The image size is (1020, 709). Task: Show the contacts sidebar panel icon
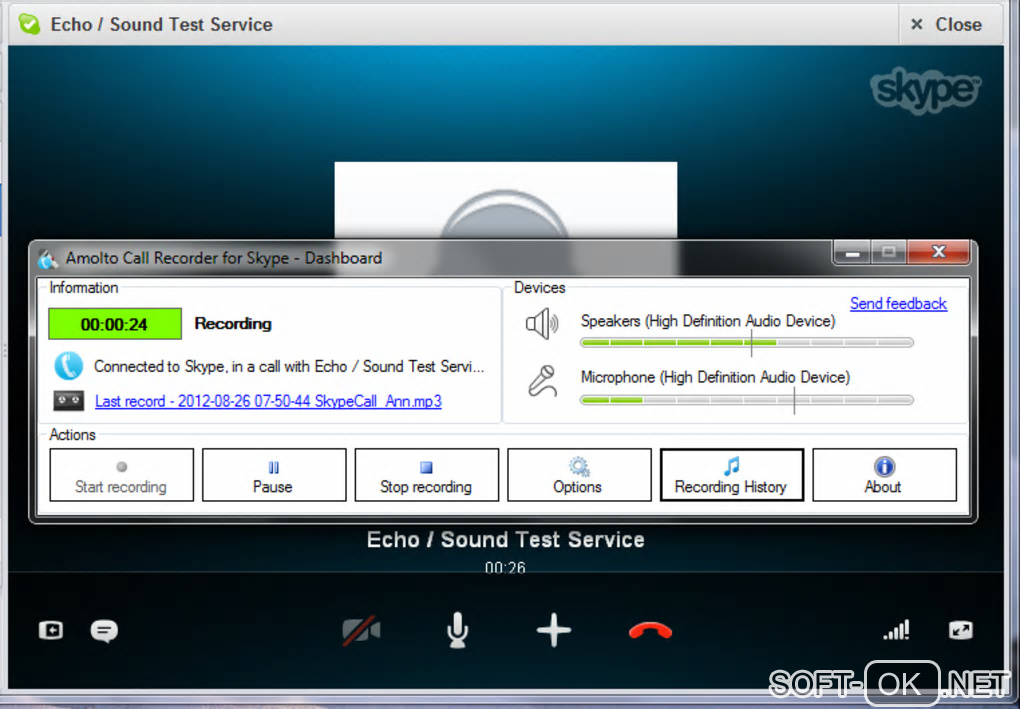tap(51, 630)
